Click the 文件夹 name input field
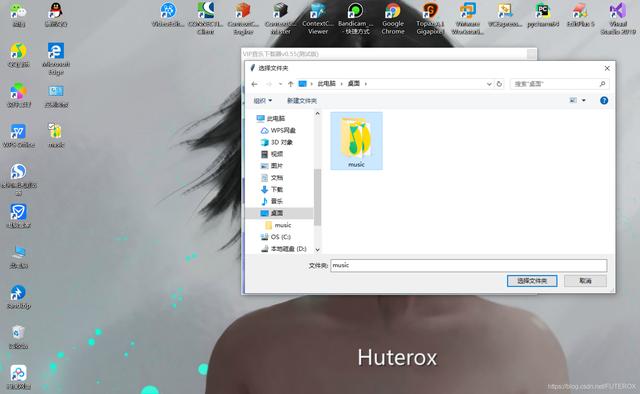Viewport: 640px width, 394px height. pos(469,265)
